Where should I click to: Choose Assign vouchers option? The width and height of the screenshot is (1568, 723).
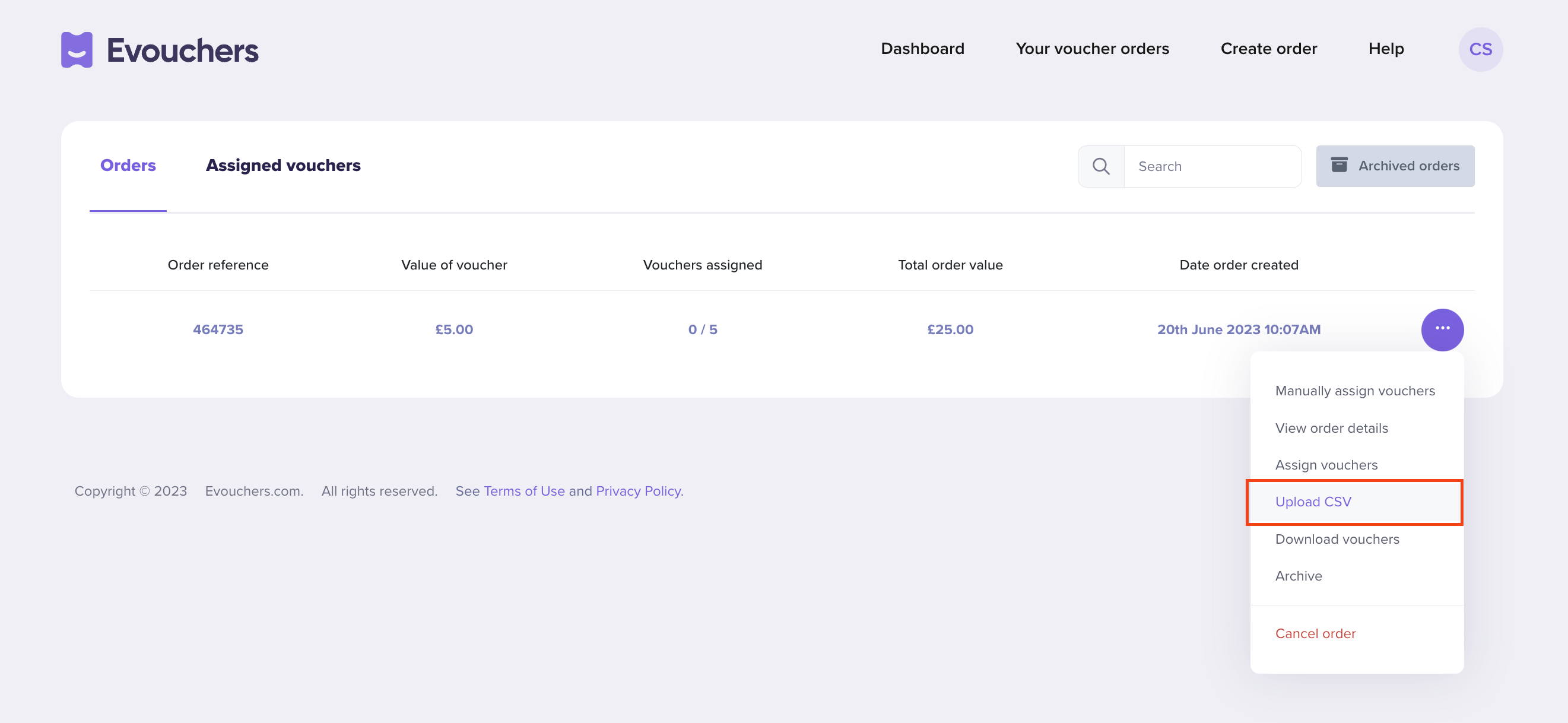click(x=1326, y=464)
